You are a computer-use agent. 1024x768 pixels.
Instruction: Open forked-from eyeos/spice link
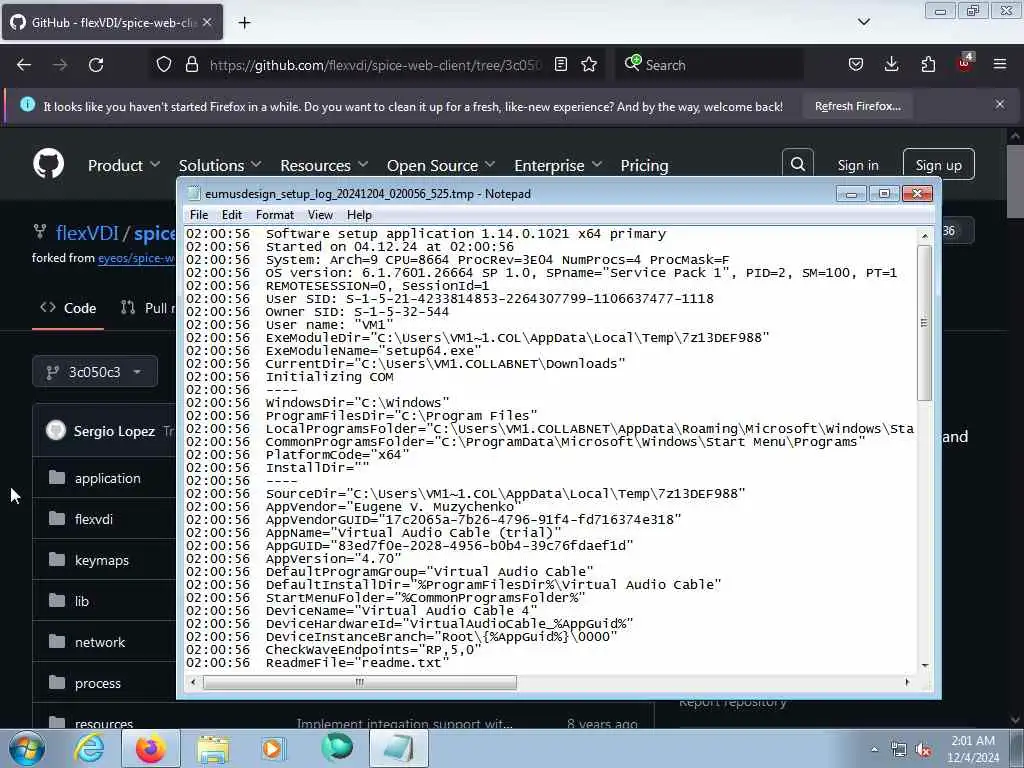pyautogui.click(x=136, y=258)
